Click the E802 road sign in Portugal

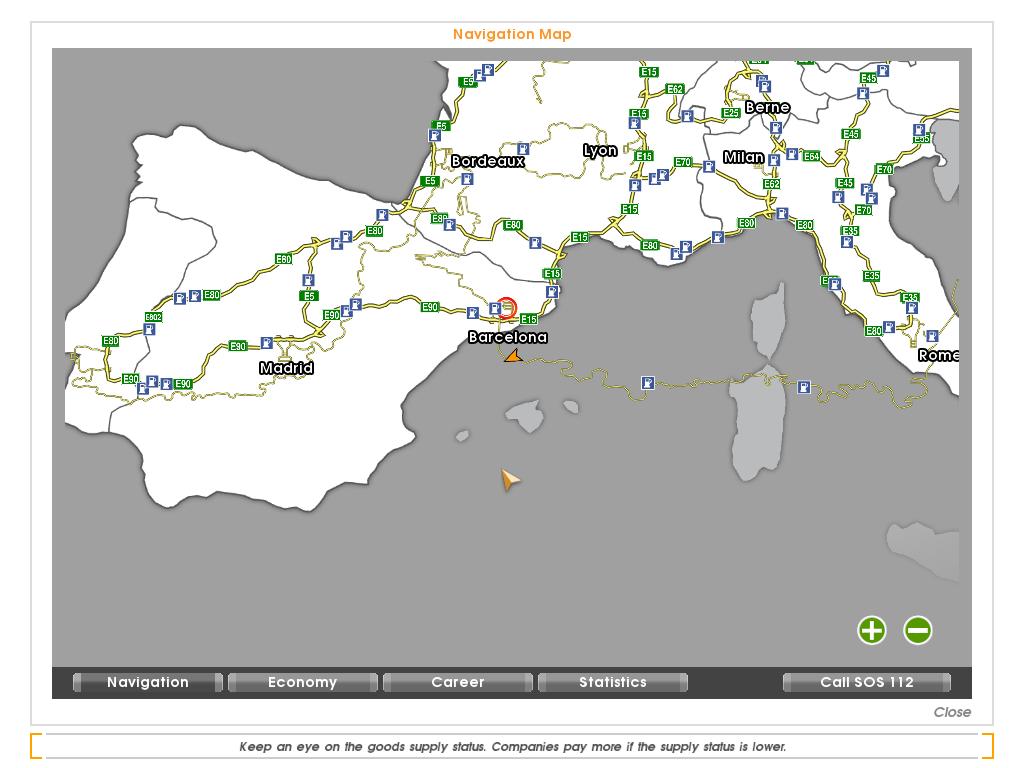(153, 317)
